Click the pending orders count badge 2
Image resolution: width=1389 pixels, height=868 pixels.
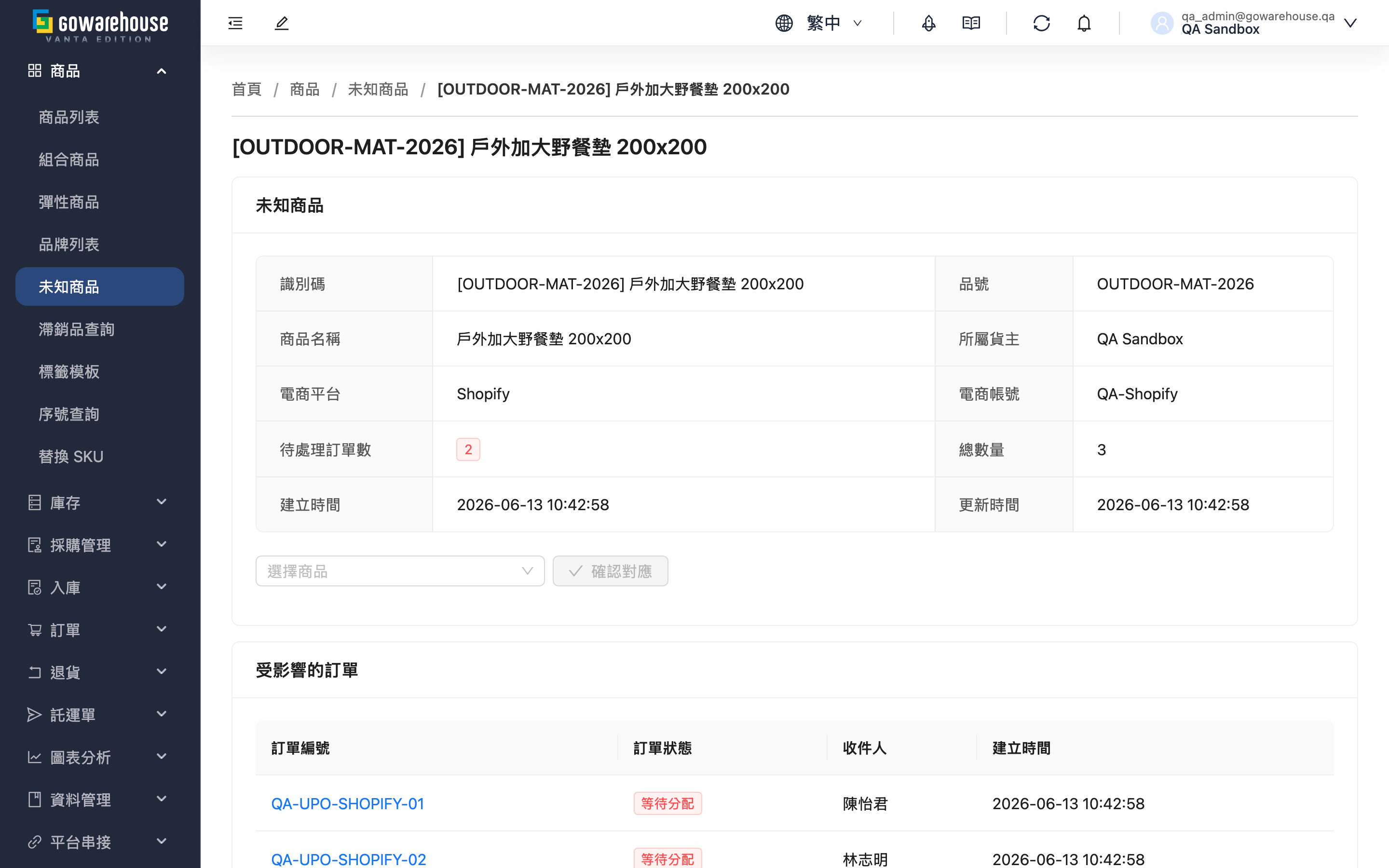click(468, 449)
